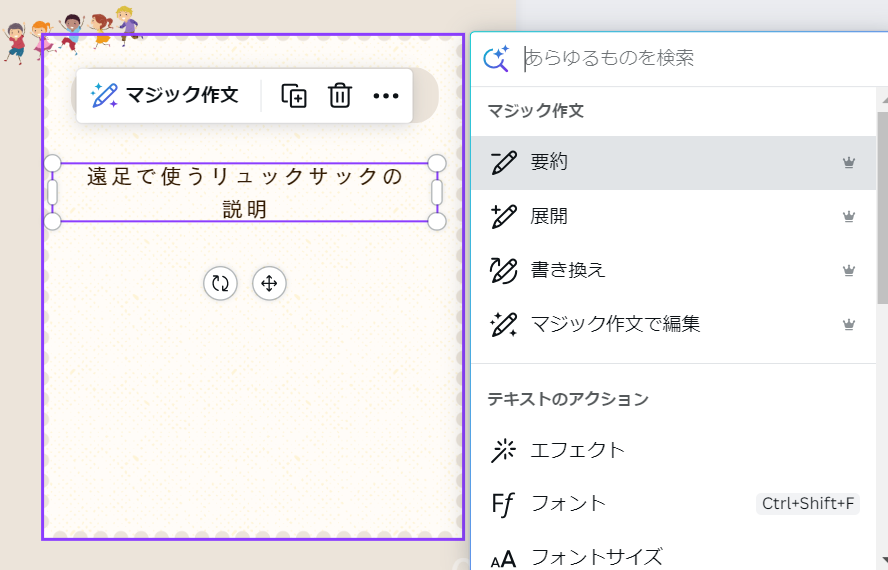The height and width of the screenshot is (570, 888).
Task: Choose 展開 to expand the text
Action: point(673,216)
